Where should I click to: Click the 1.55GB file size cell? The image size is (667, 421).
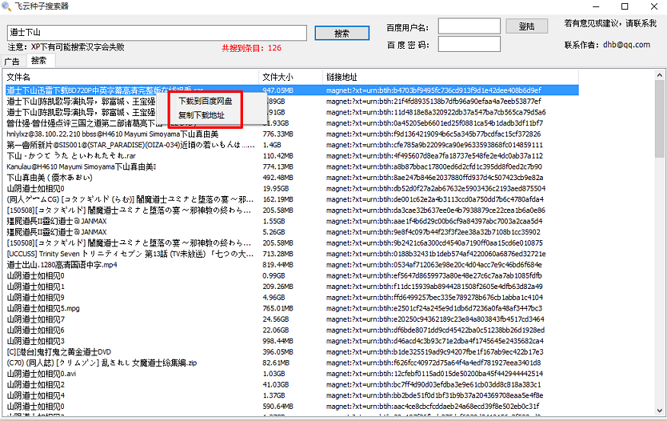(x=274, y=221)
